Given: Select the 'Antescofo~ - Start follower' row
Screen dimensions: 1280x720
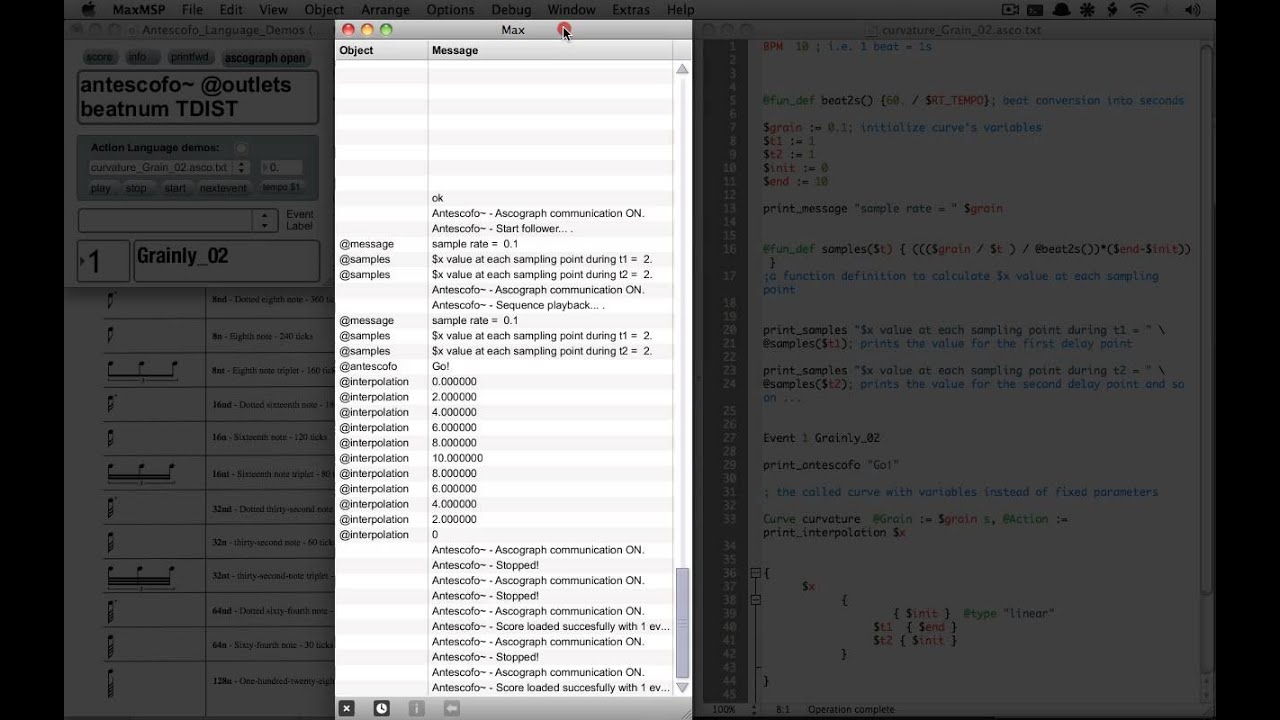Looking at the screenshot, I should pyautogui.click(x=504, y=229).
